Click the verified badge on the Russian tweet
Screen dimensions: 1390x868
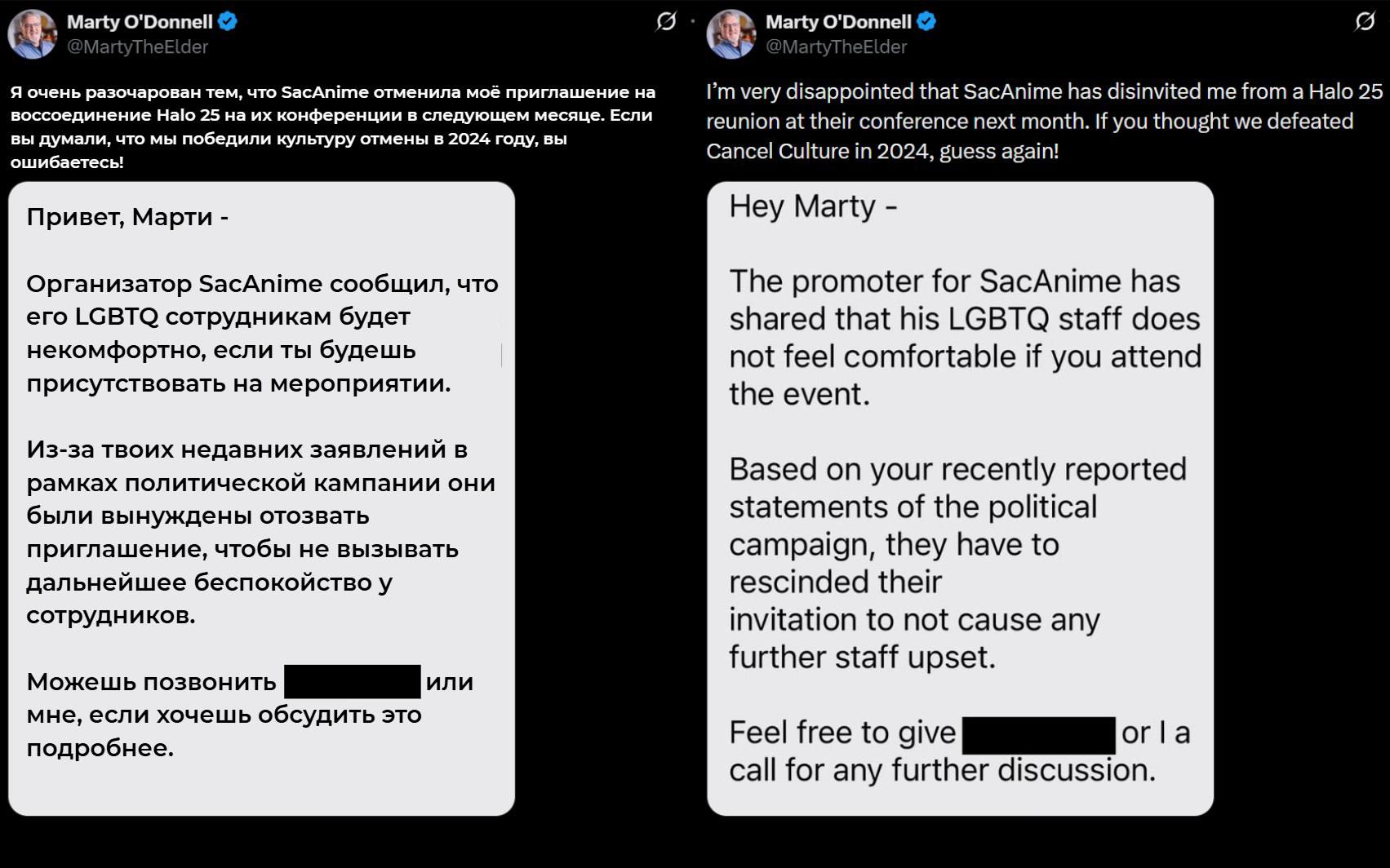[x=228, y=22]
